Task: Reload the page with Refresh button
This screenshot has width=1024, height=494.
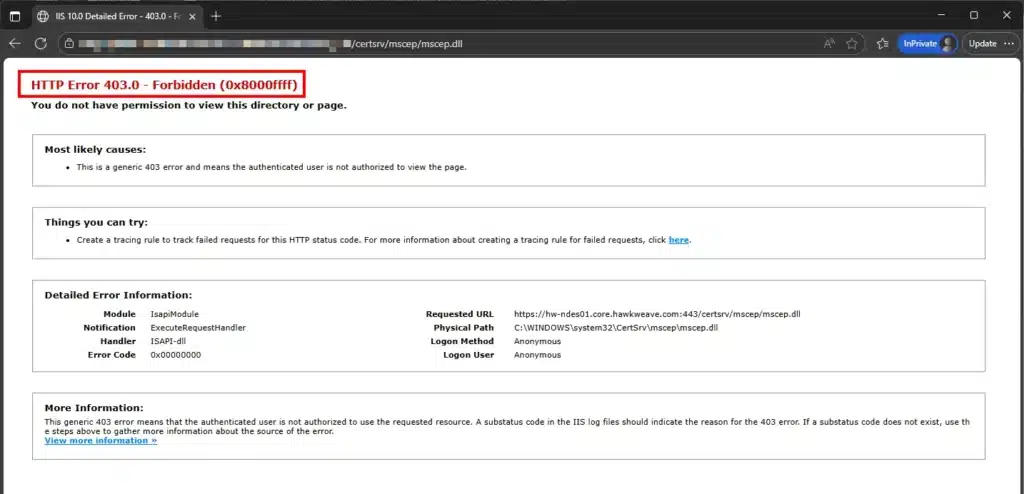Action: click(41, 43)
